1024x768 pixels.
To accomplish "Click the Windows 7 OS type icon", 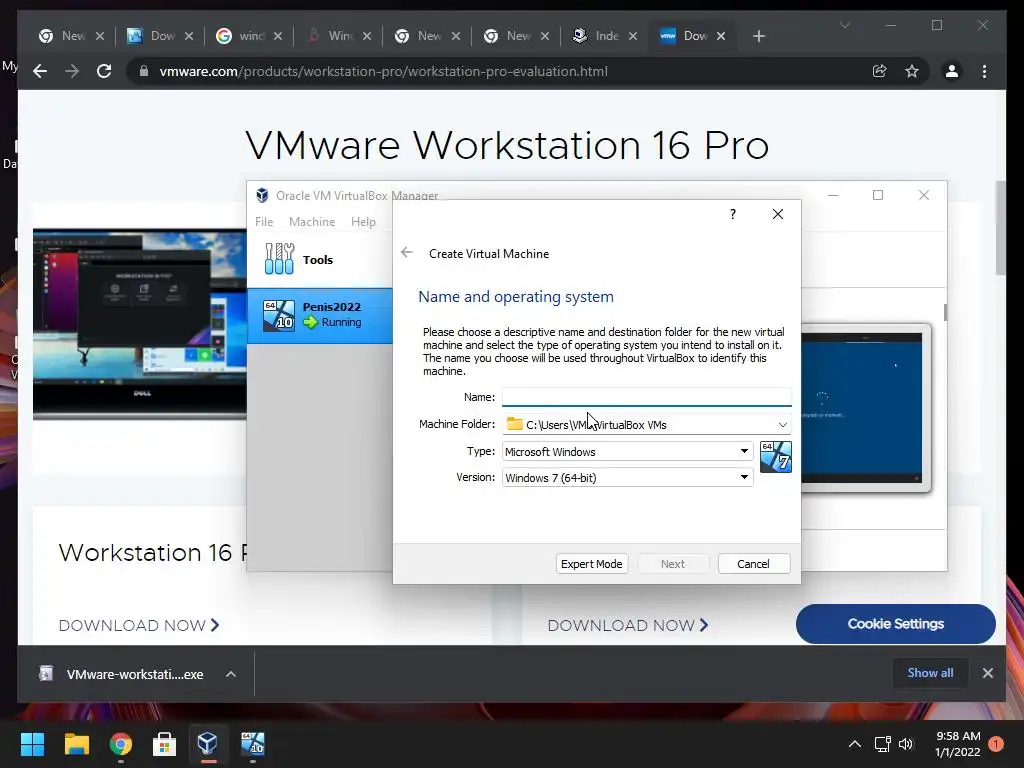I will click(x=776, y=456).
